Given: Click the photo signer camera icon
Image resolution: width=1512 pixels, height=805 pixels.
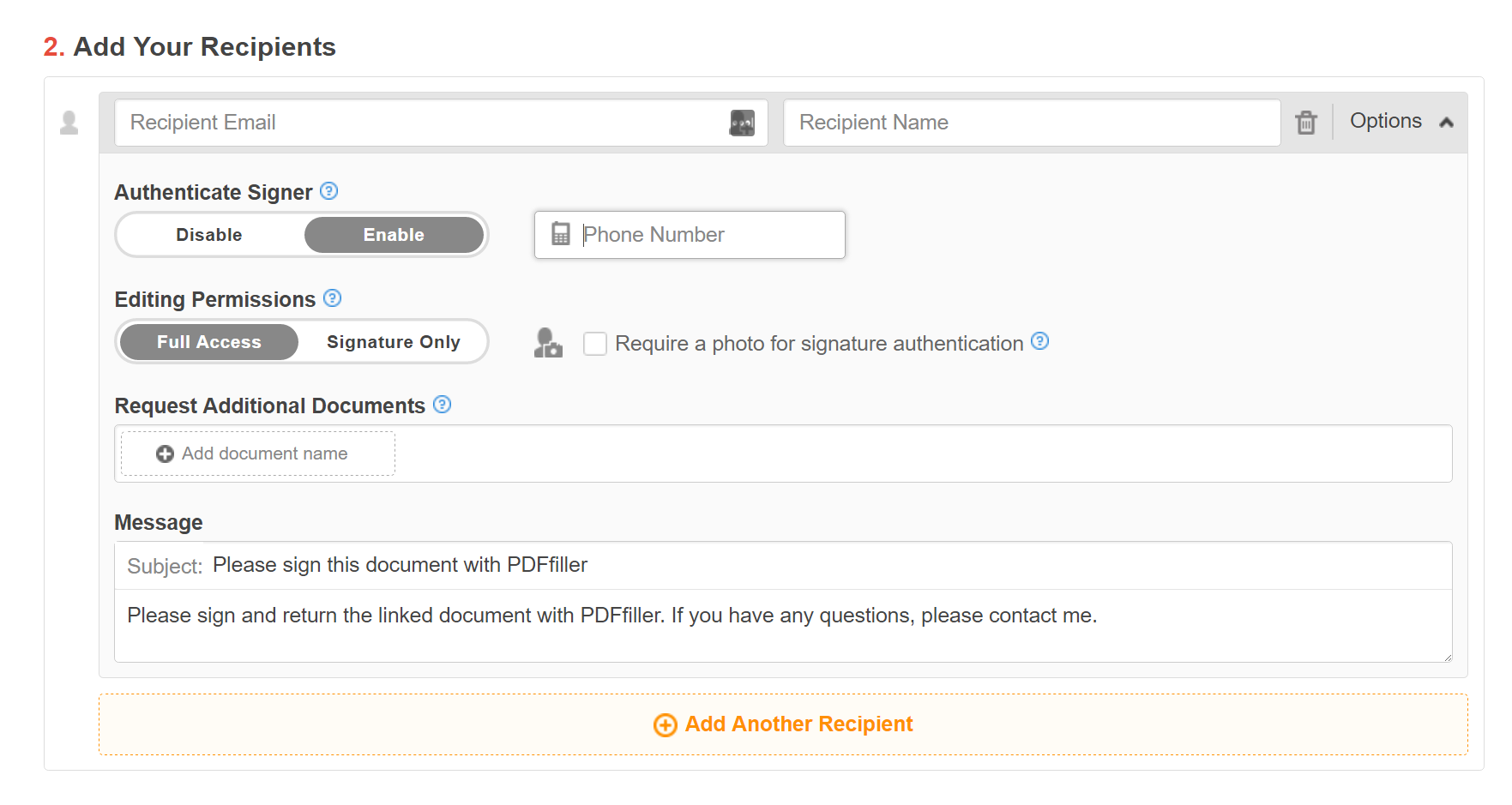Looking at the screenshot, I should (548, 343).
